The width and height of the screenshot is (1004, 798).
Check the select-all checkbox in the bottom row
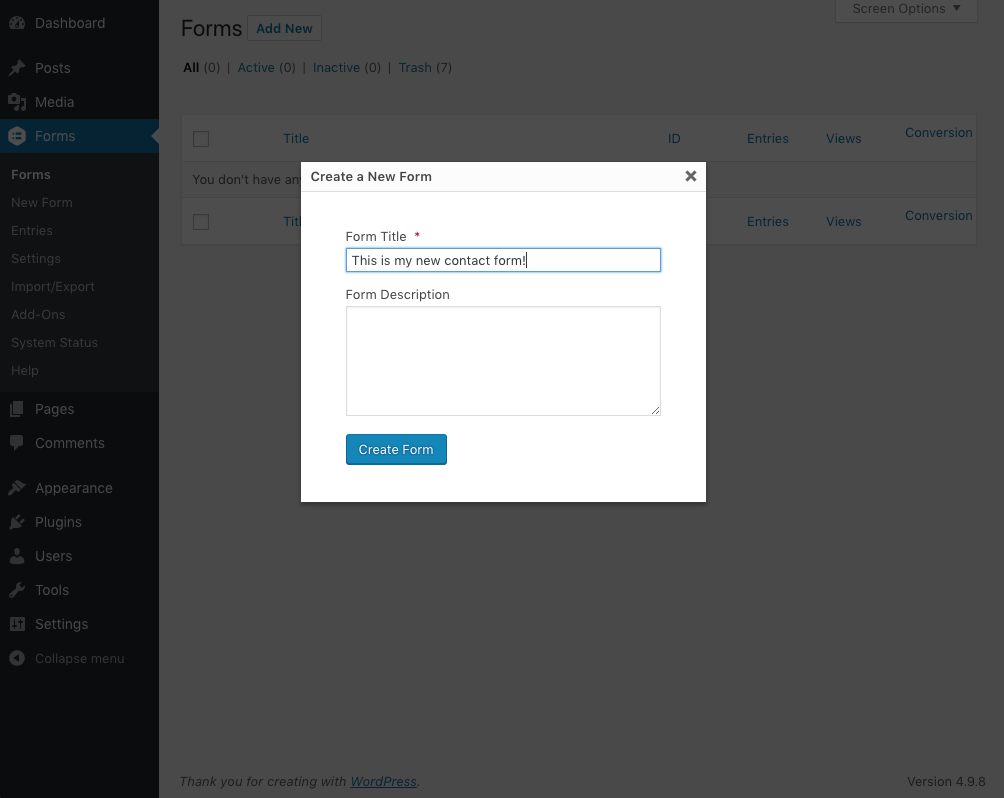pos(200,222)
